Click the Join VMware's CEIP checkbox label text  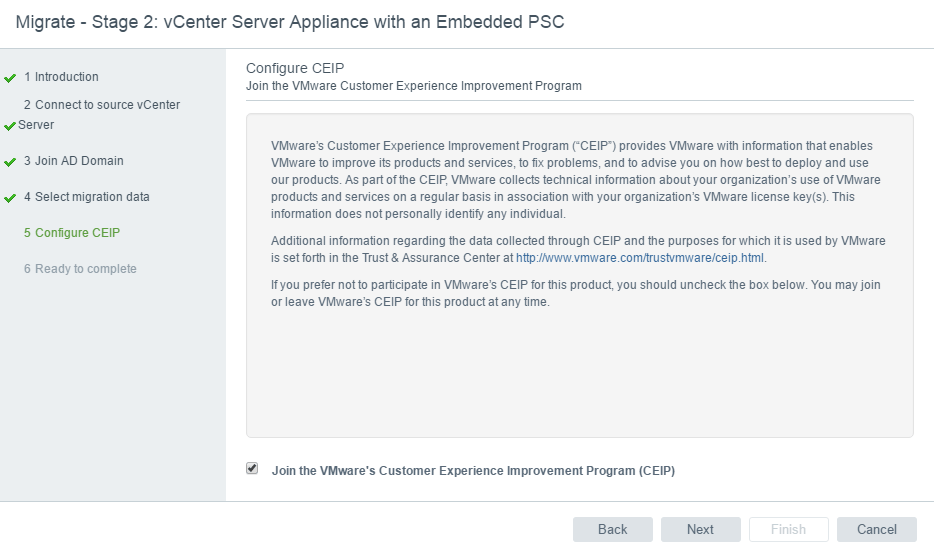(x=473, y=471)
